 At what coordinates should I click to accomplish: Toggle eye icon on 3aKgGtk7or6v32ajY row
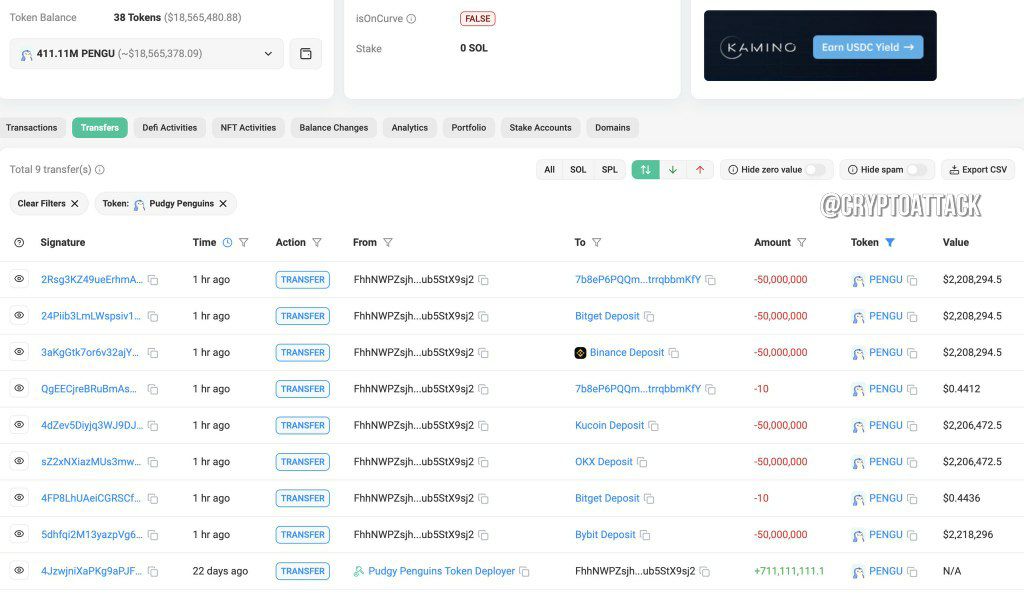coord(20,352)
